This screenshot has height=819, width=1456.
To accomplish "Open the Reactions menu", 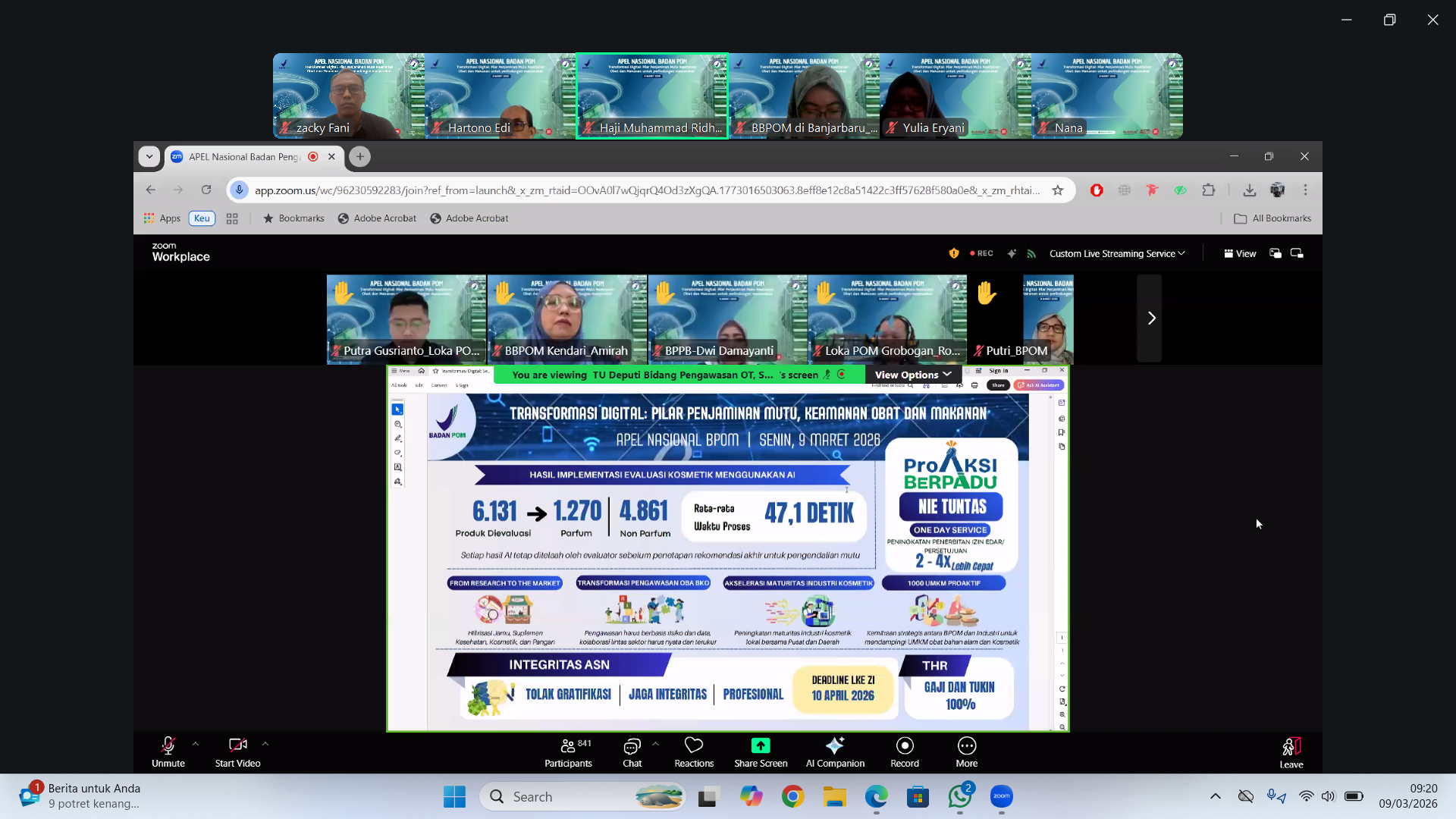I will [x=694, y=752].
